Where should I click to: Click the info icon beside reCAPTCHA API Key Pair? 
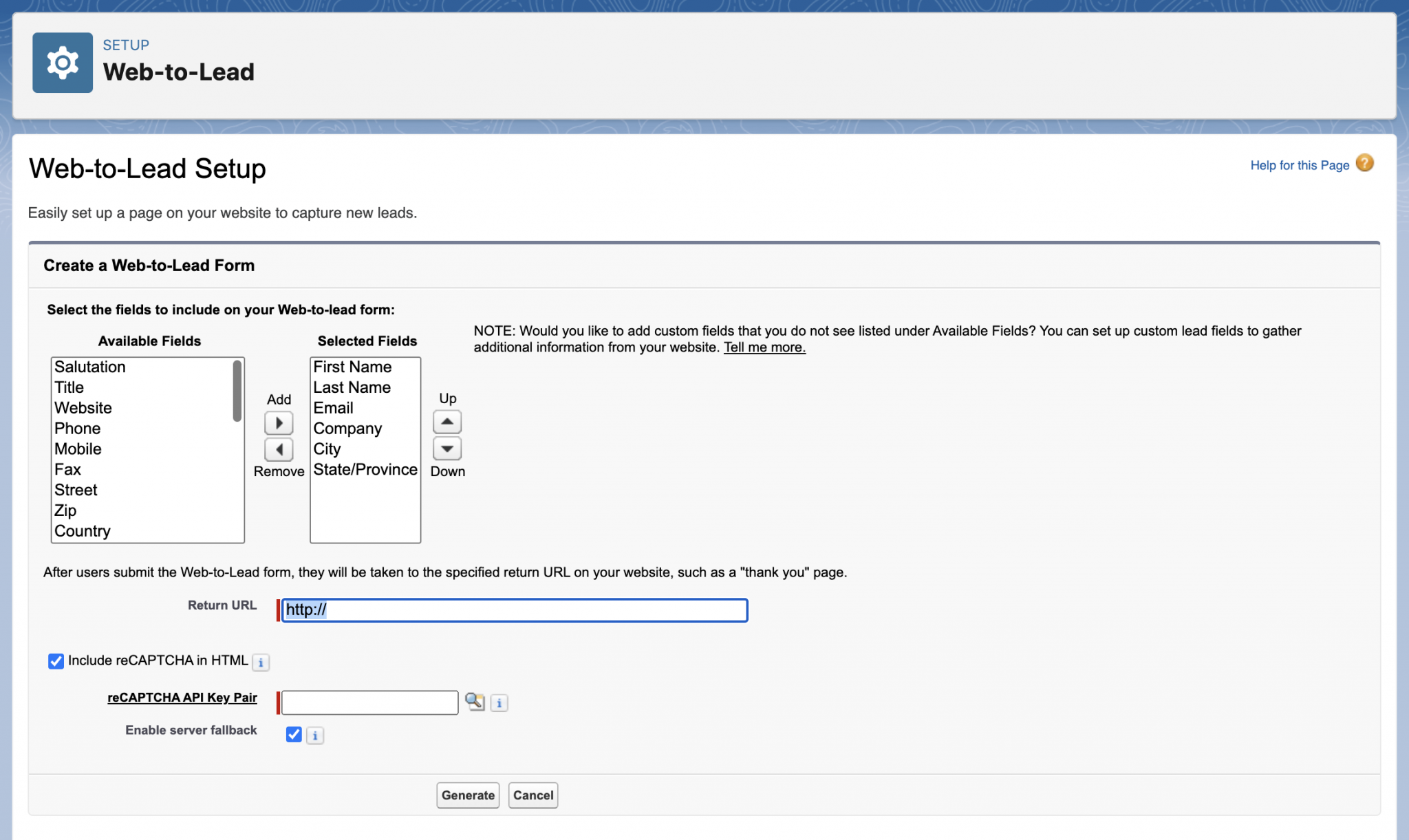(x=499, y=702)
